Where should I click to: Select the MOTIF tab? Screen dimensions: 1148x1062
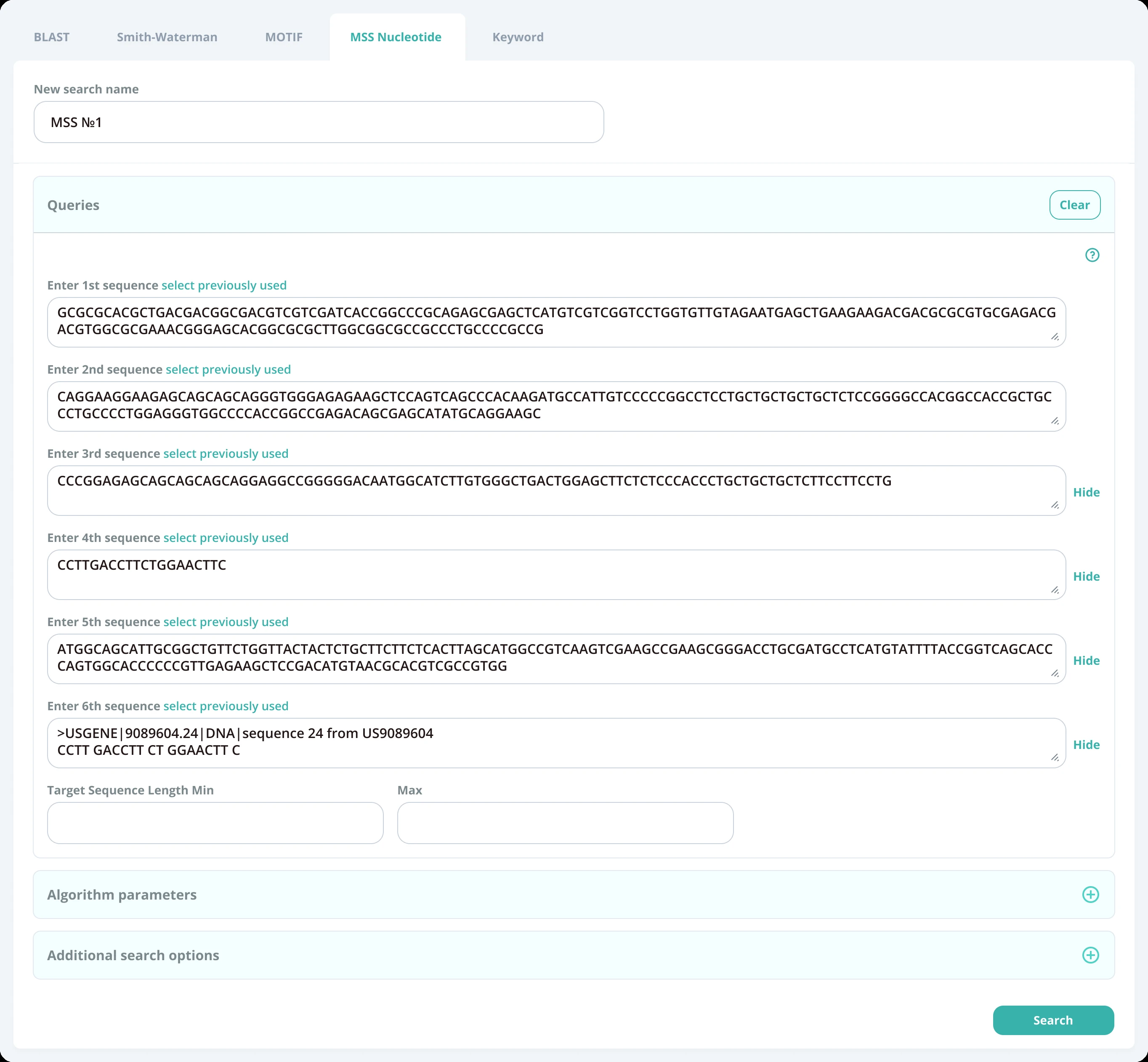coord(284,37)
